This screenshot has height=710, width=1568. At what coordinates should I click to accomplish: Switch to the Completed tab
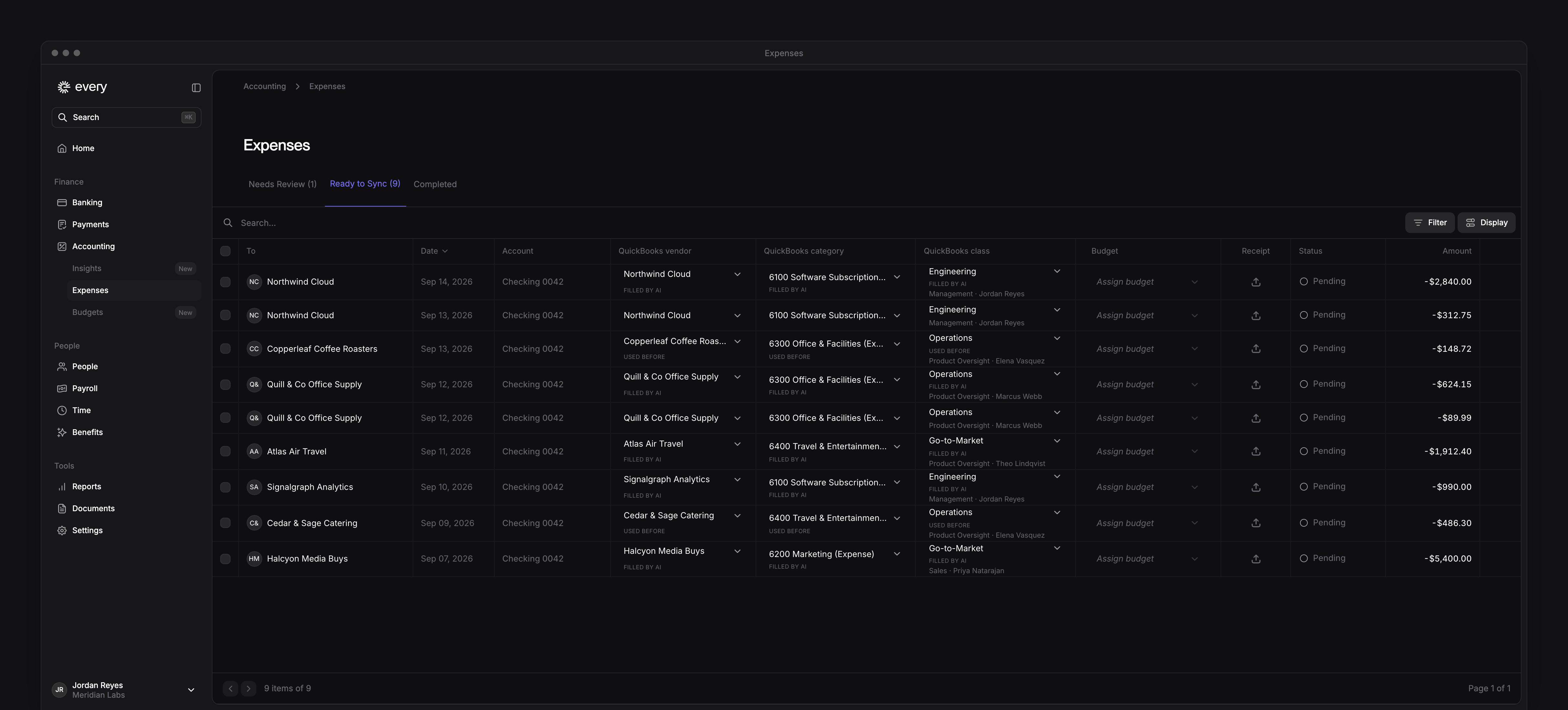tap(435, 184)
